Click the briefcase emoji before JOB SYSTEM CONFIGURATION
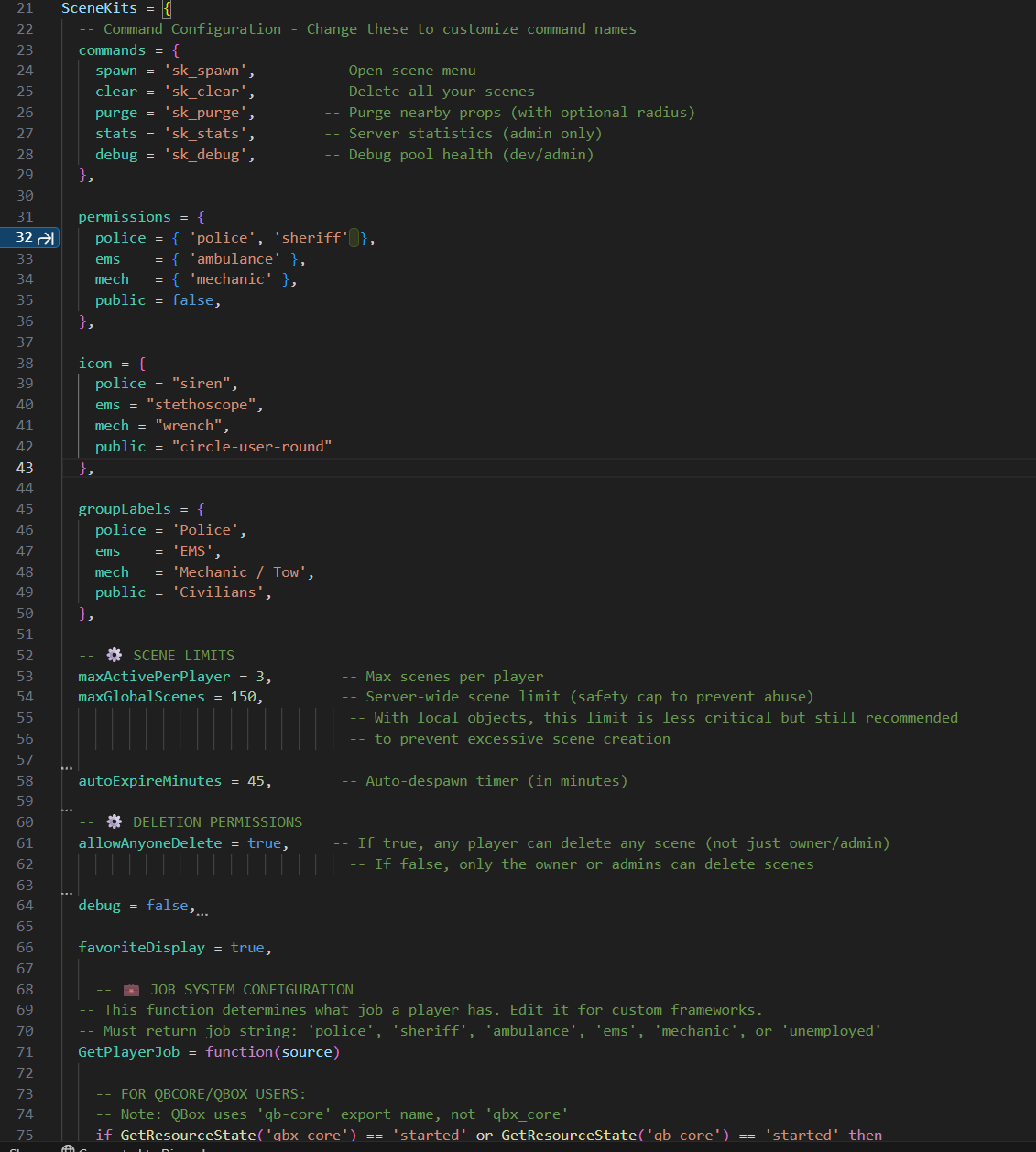This screenshot has height=1152, width=1036. [x=132, y=989]
